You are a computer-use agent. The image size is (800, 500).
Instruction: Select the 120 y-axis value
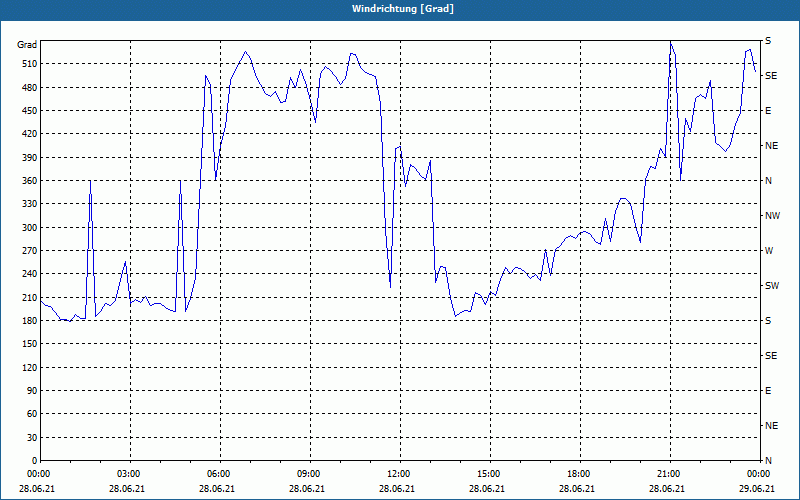30,367
